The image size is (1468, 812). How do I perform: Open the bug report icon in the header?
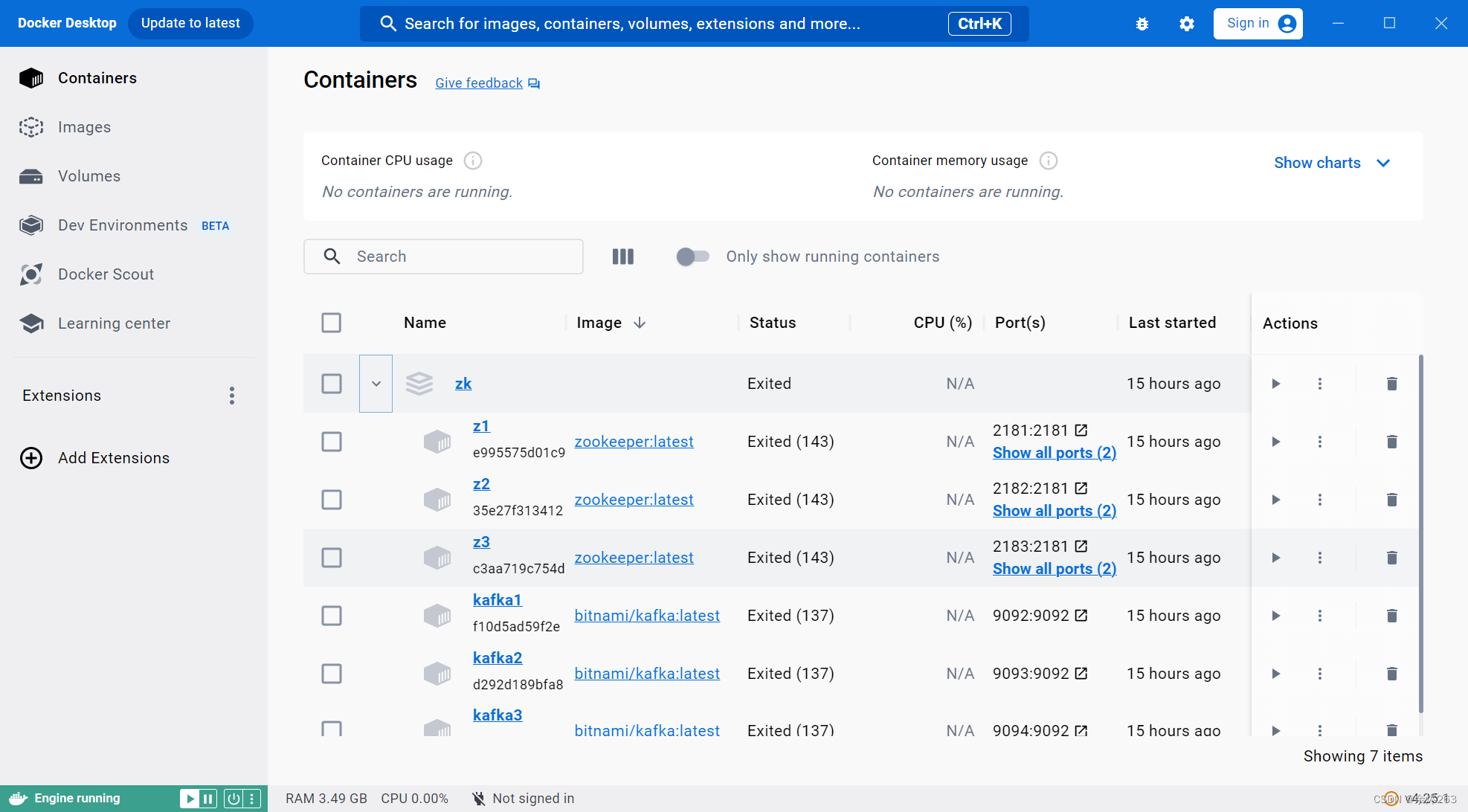click(x=1142, y=23)
